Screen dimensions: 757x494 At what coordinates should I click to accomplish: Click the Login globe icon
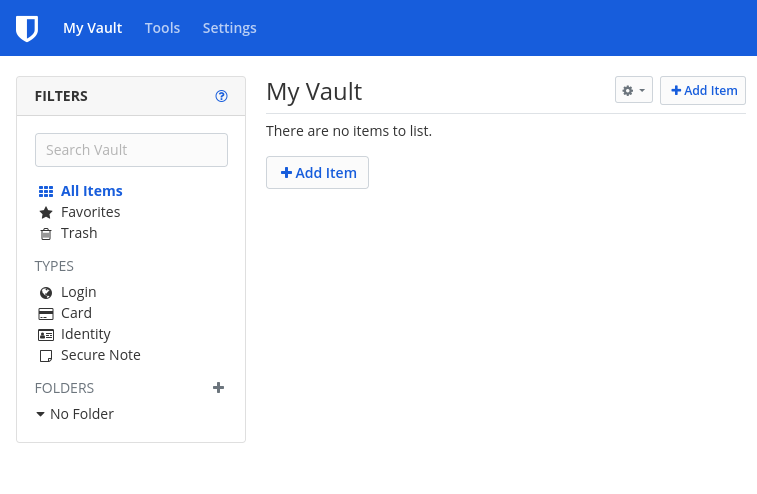coord(46,293)
